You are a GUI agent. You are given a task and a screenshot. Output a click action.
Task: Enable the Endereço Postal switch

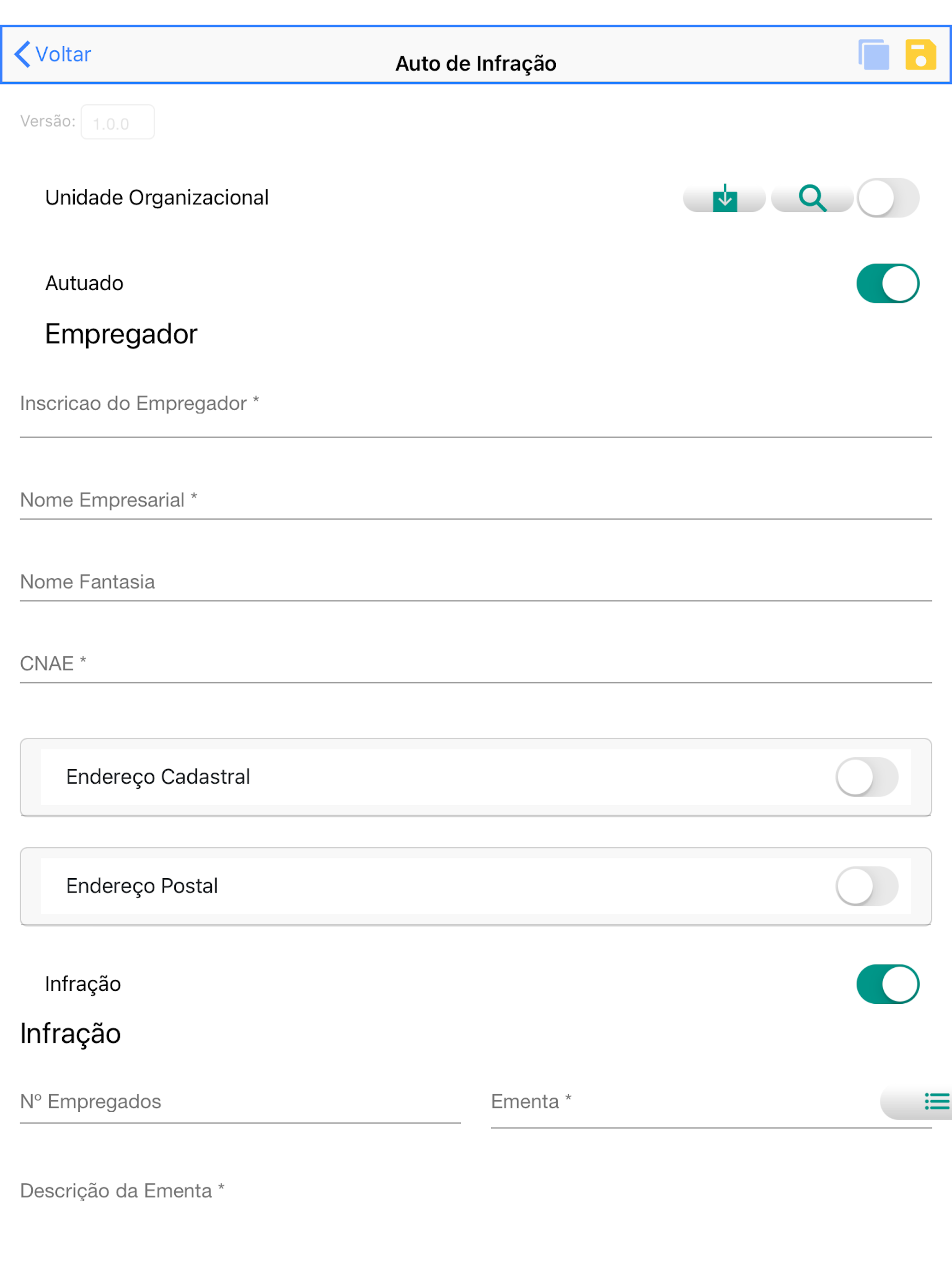867,886
